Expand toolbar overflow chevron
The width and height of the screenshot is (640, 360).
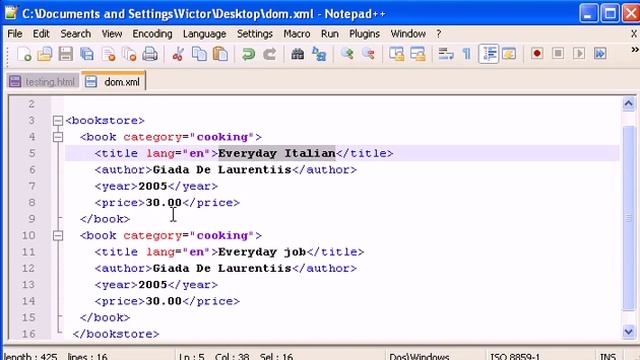coord(635,50)
